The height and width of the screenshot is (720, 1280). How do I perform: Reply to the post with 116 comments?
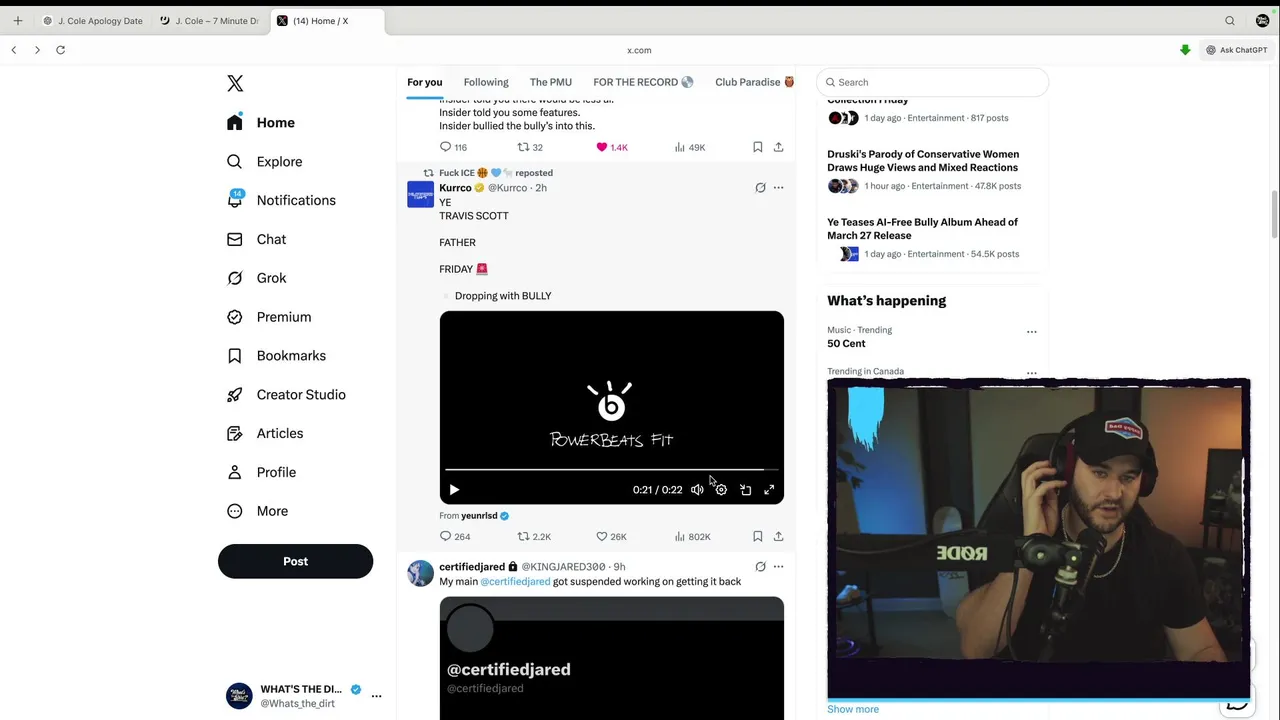tap(453, 147)
